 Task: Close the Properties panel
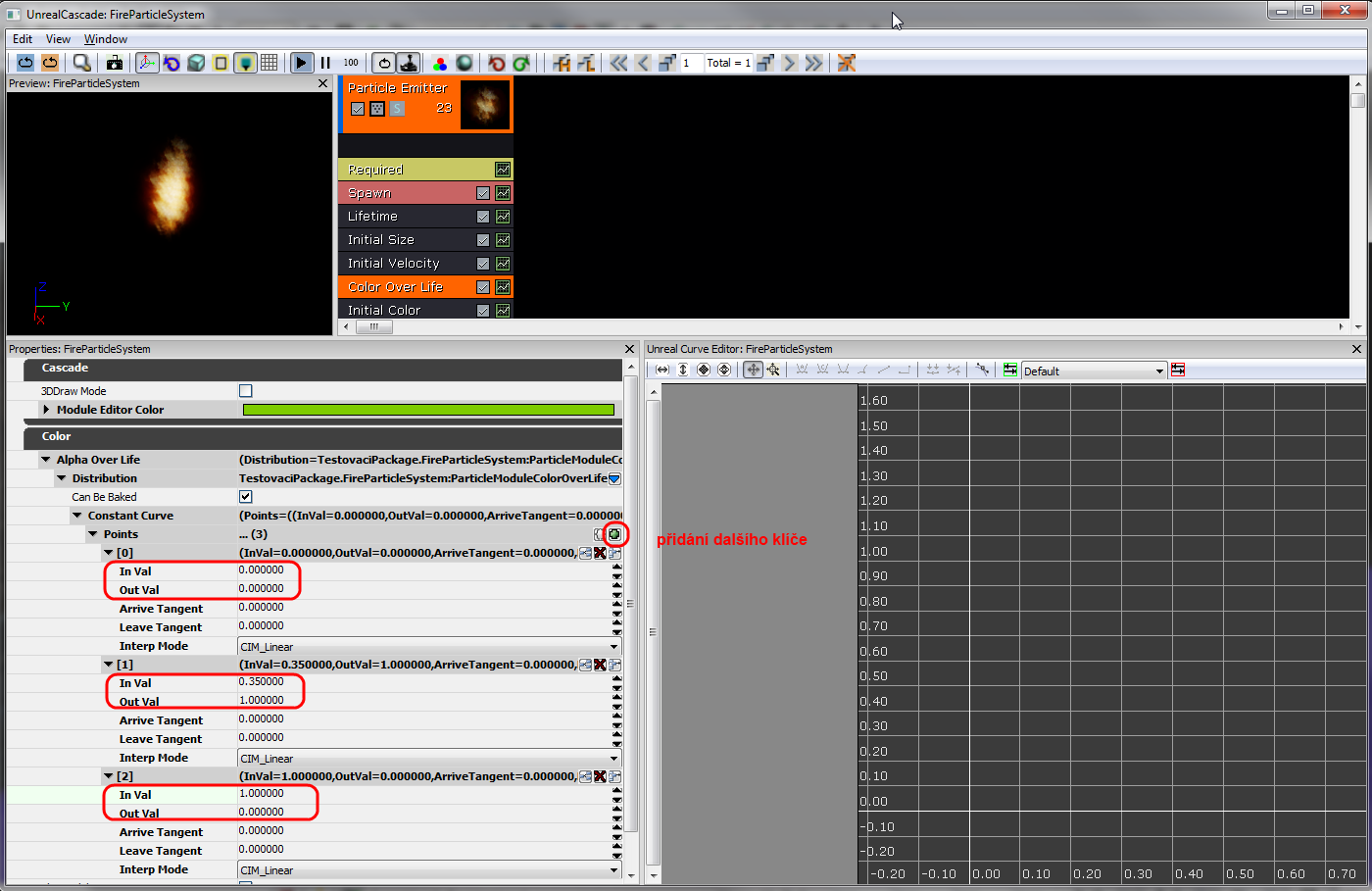pos(630,349)
